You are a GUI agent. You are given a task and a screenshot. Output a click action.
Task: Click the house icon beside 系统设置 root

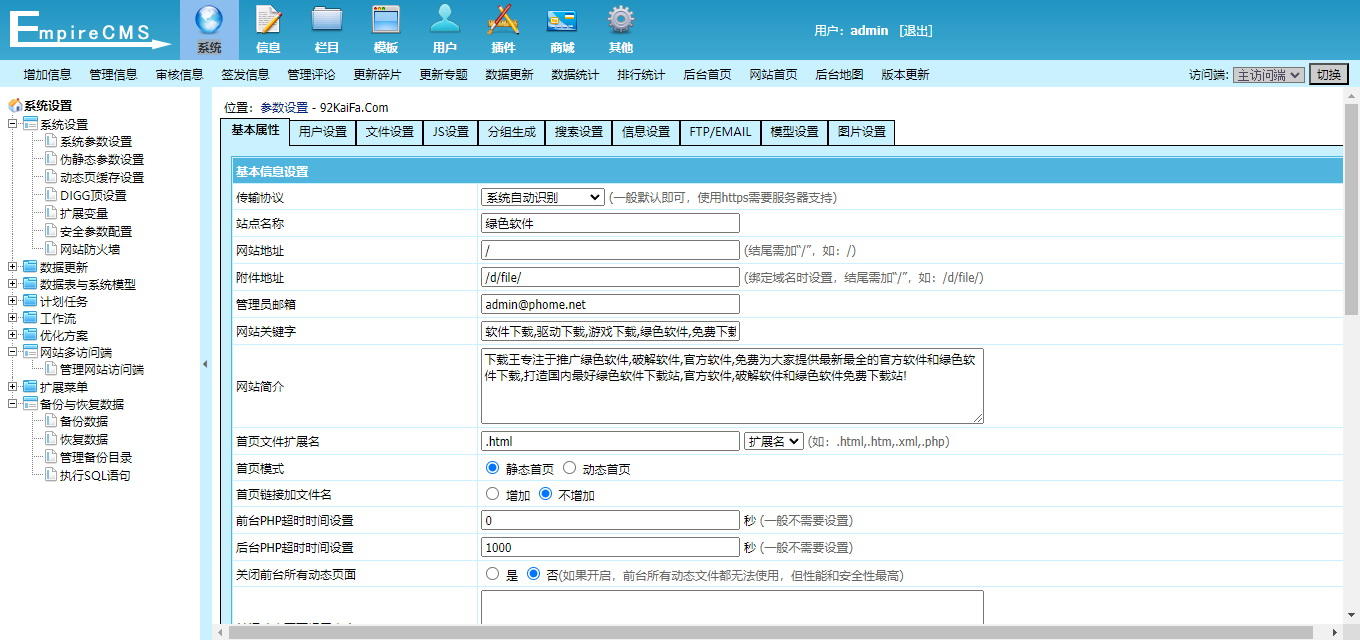point(15,105)
